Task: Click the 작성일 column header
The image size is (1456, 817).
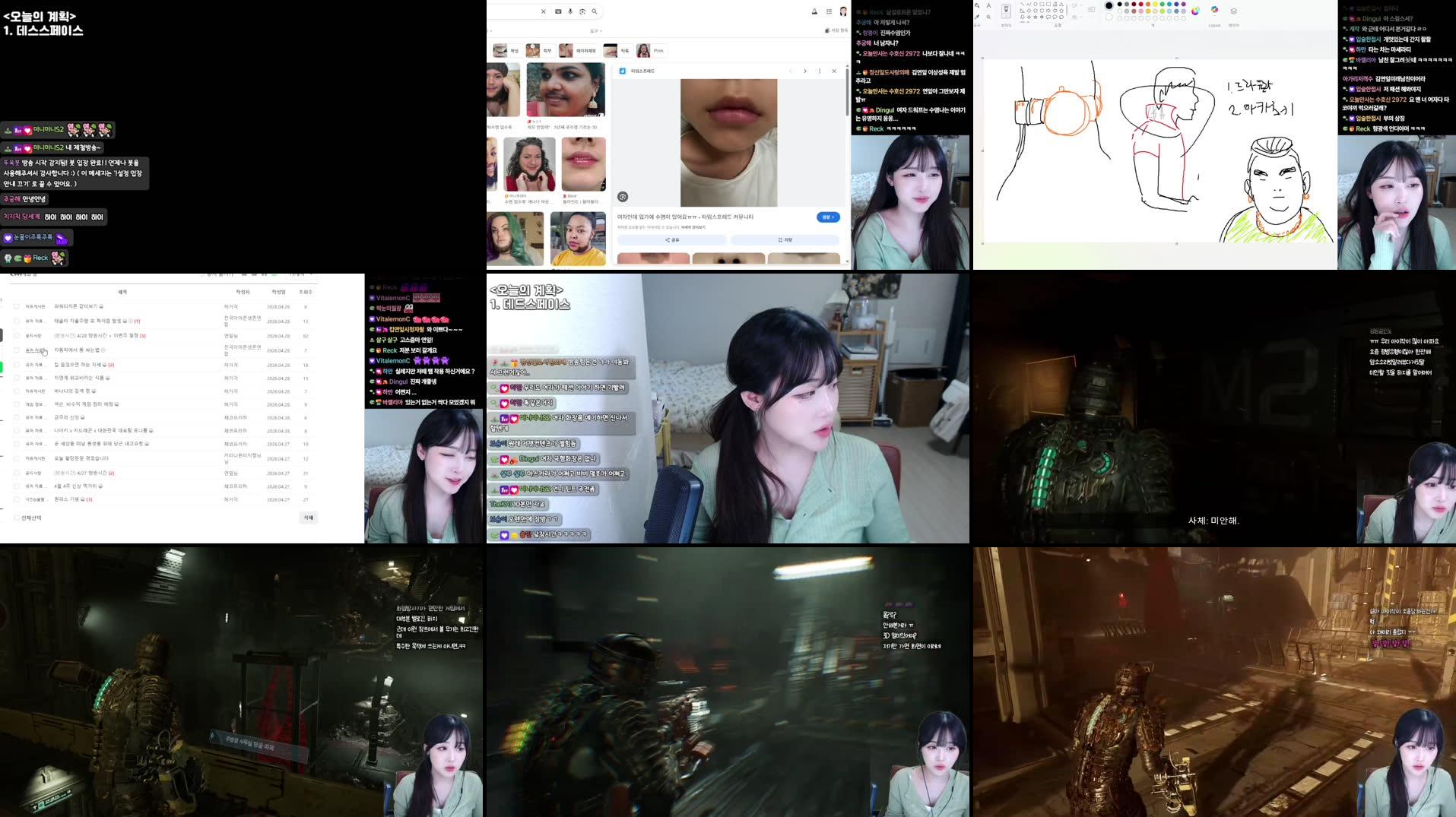Action: tap(279, 292)
